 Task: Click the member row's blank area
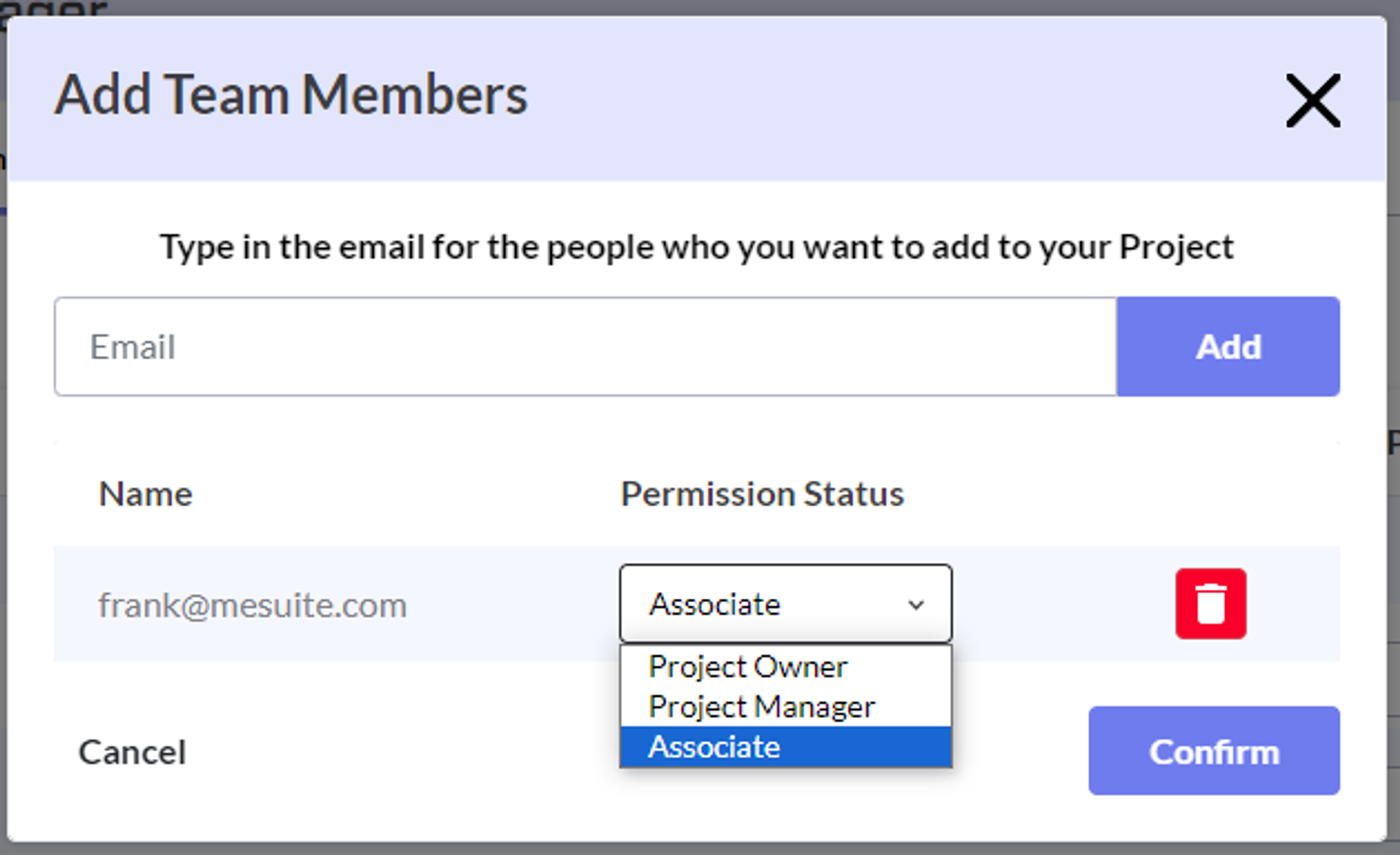(x=1050, y=604)
